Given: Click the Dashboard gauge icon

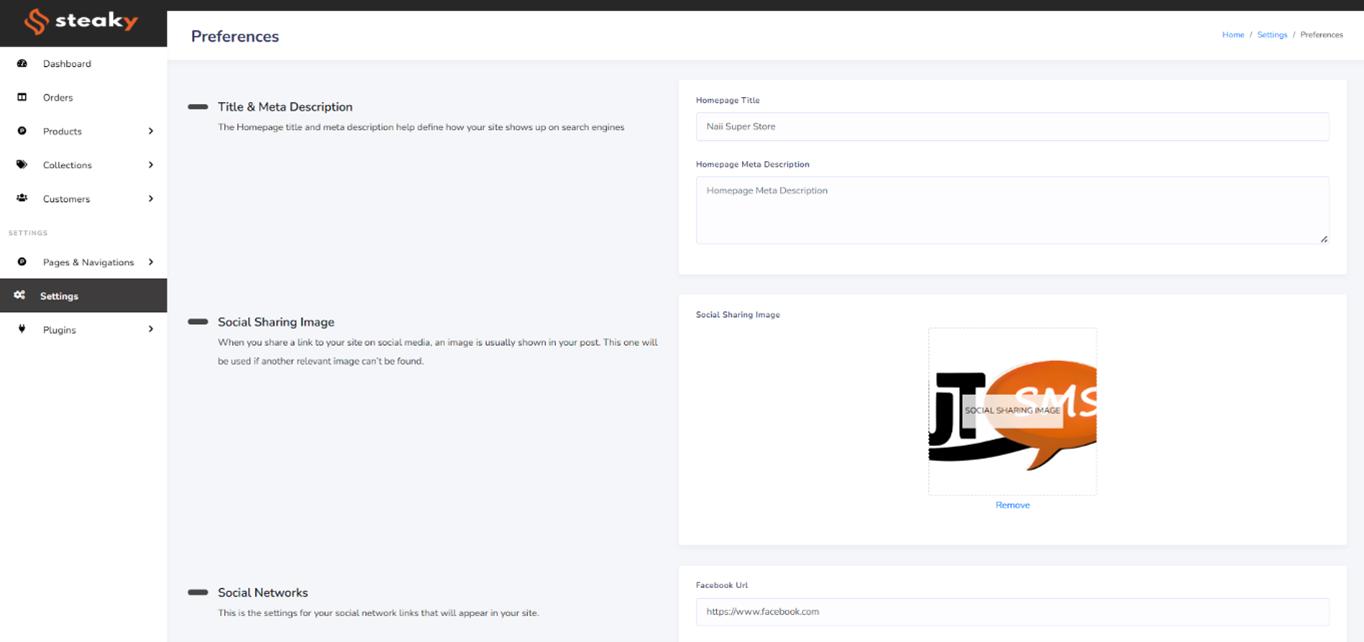Looking at the screenshot, I should [x=22, y=64].
